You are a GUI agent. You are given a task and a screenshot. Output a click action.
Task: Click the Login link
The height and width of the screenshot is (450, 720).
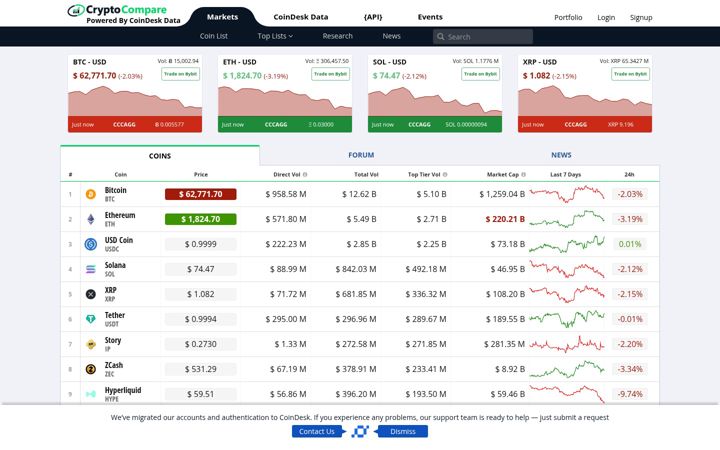click(606, 17)
